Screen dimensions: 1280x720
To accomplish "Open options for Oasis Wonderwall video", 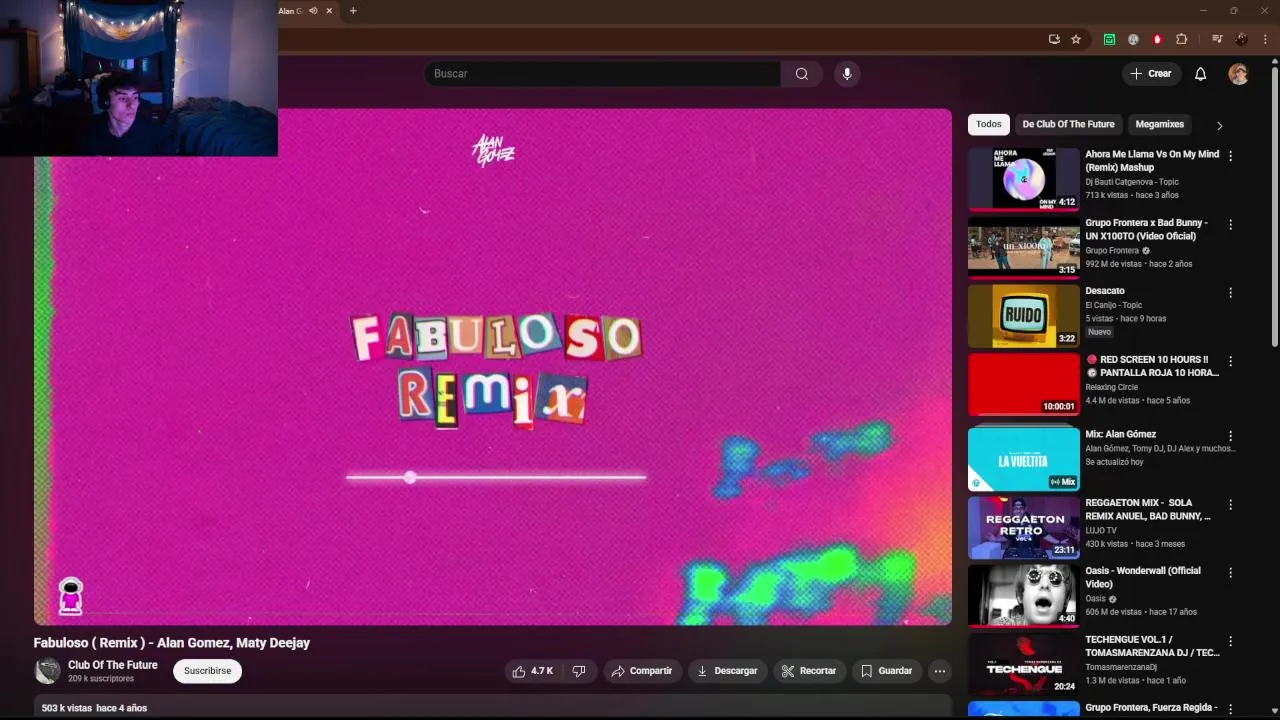I will [x=1230, y=572].
